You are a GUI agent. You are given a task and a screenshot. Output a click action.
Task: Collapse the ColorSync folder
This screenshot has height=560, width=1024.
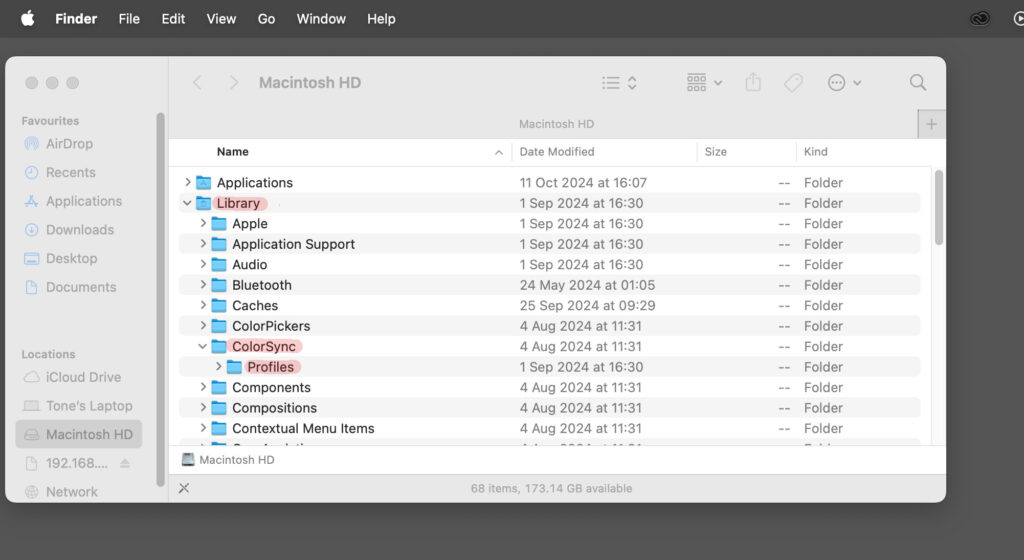[202, 346]
